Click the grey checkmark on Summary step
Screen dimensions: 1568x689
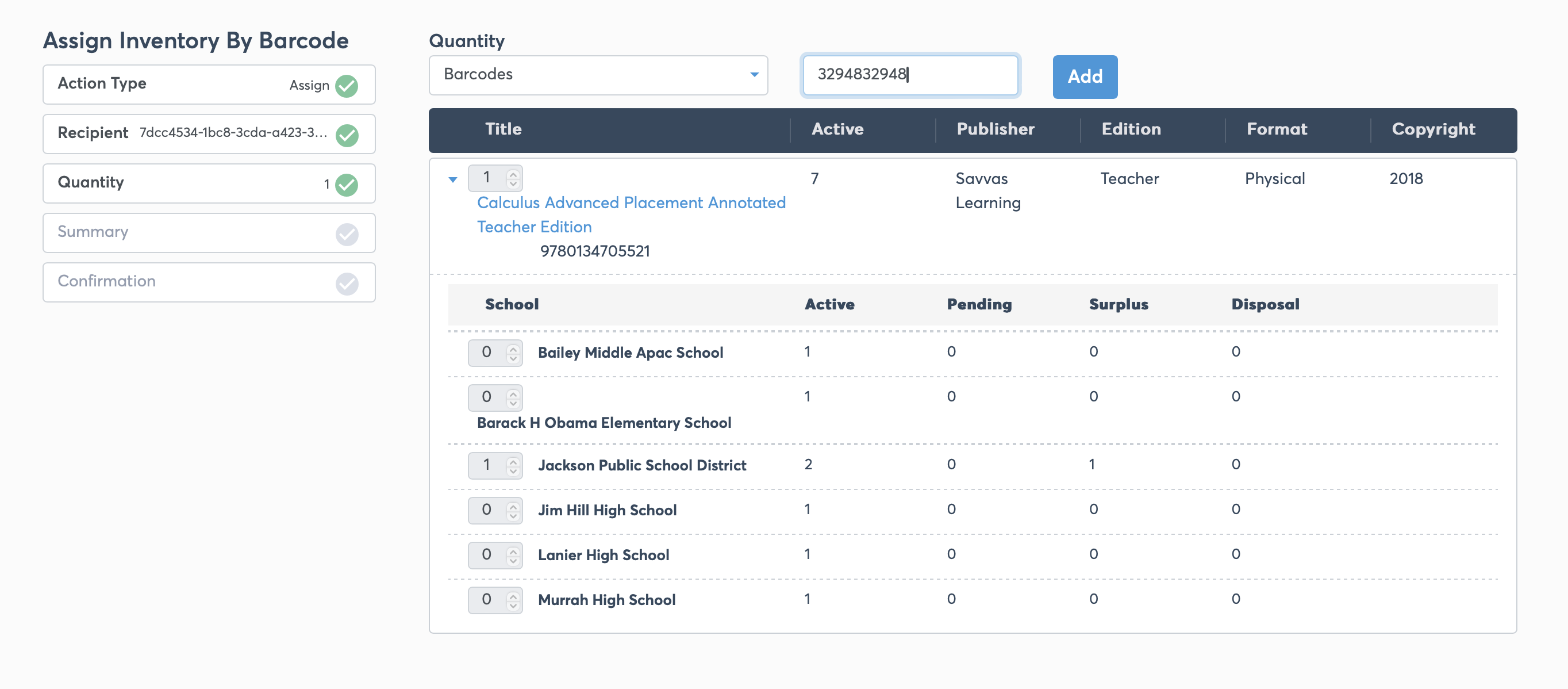coord(347,234)
